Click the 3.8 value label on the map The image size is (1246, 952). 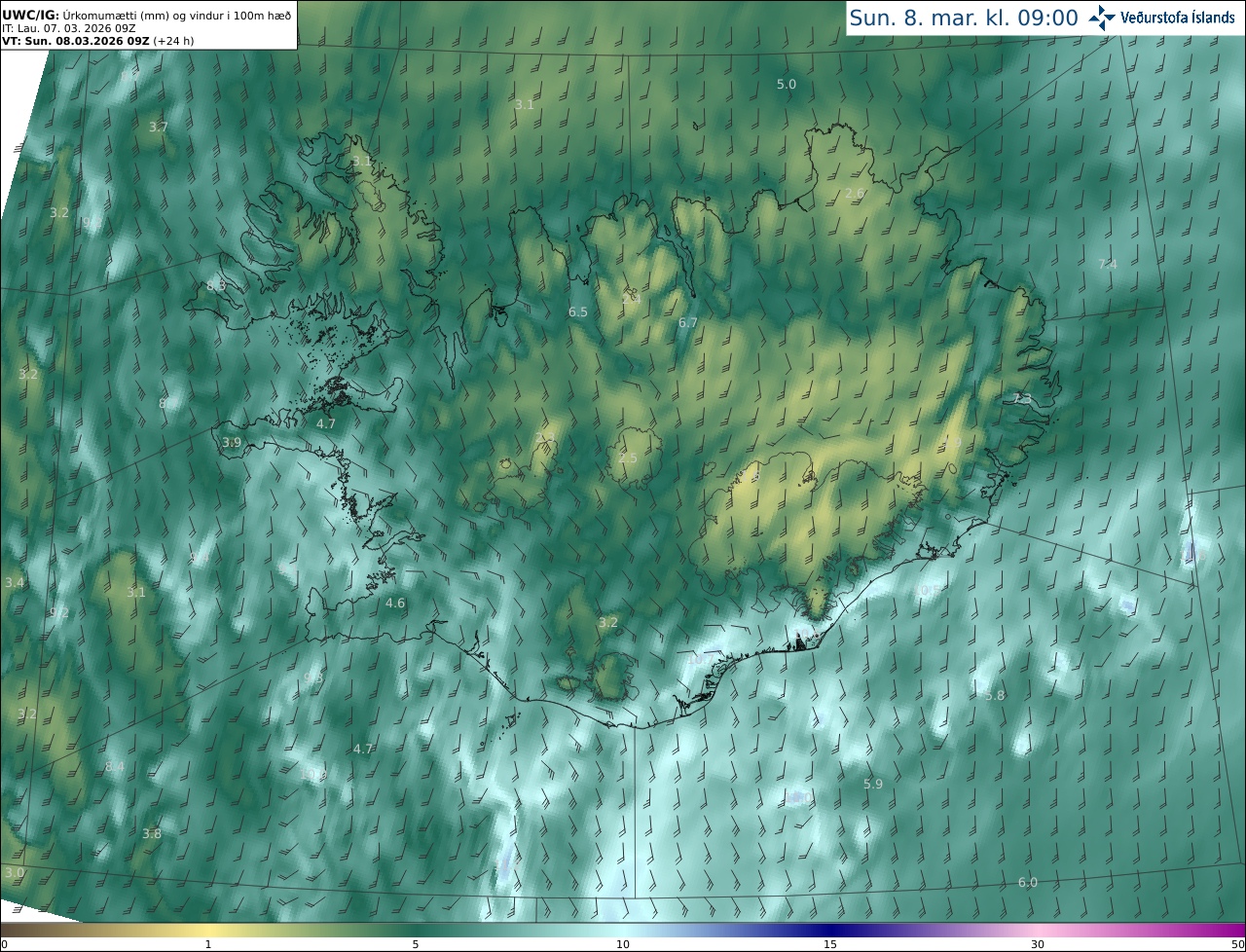152,834
